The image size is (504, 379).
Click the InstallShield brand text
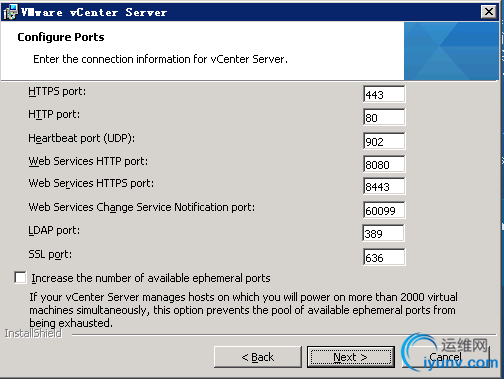pyautogui.click(x=33, y=333)
